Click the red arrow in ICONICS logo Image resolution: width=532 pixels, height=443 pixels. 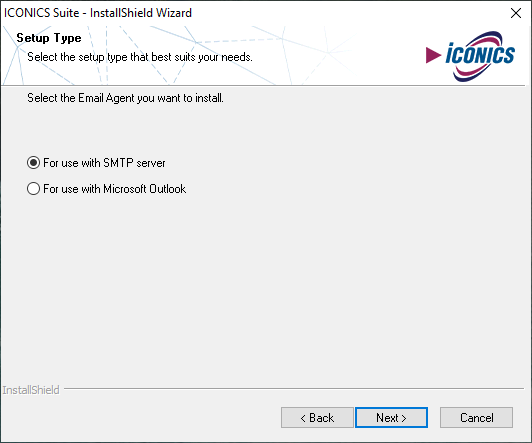pos(433,55)
